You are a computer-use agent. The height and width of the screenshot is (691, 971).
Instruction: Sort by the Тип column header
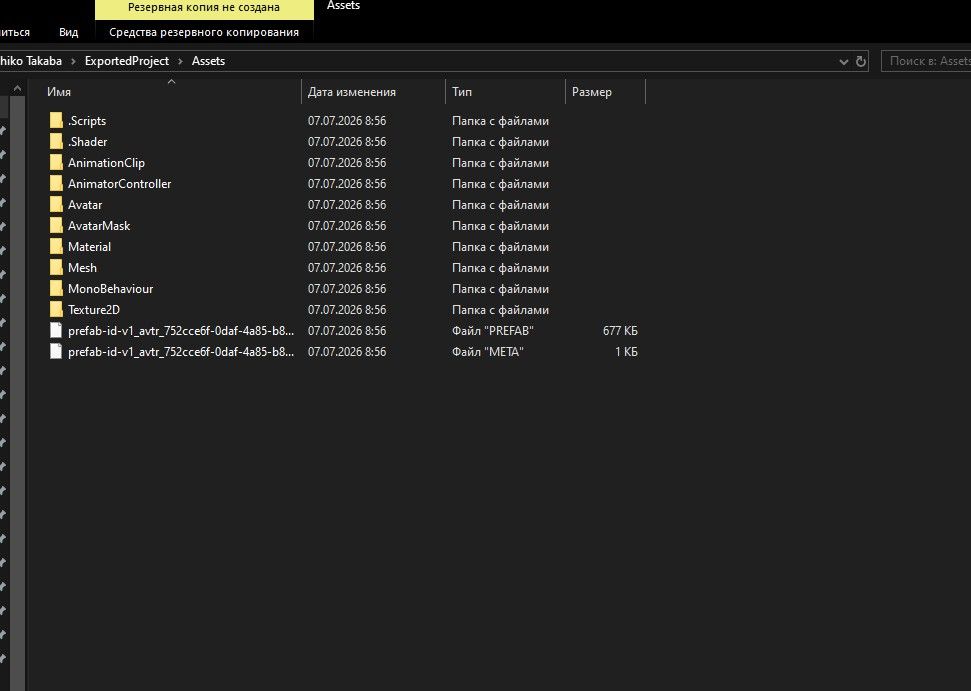click(505, 92)
